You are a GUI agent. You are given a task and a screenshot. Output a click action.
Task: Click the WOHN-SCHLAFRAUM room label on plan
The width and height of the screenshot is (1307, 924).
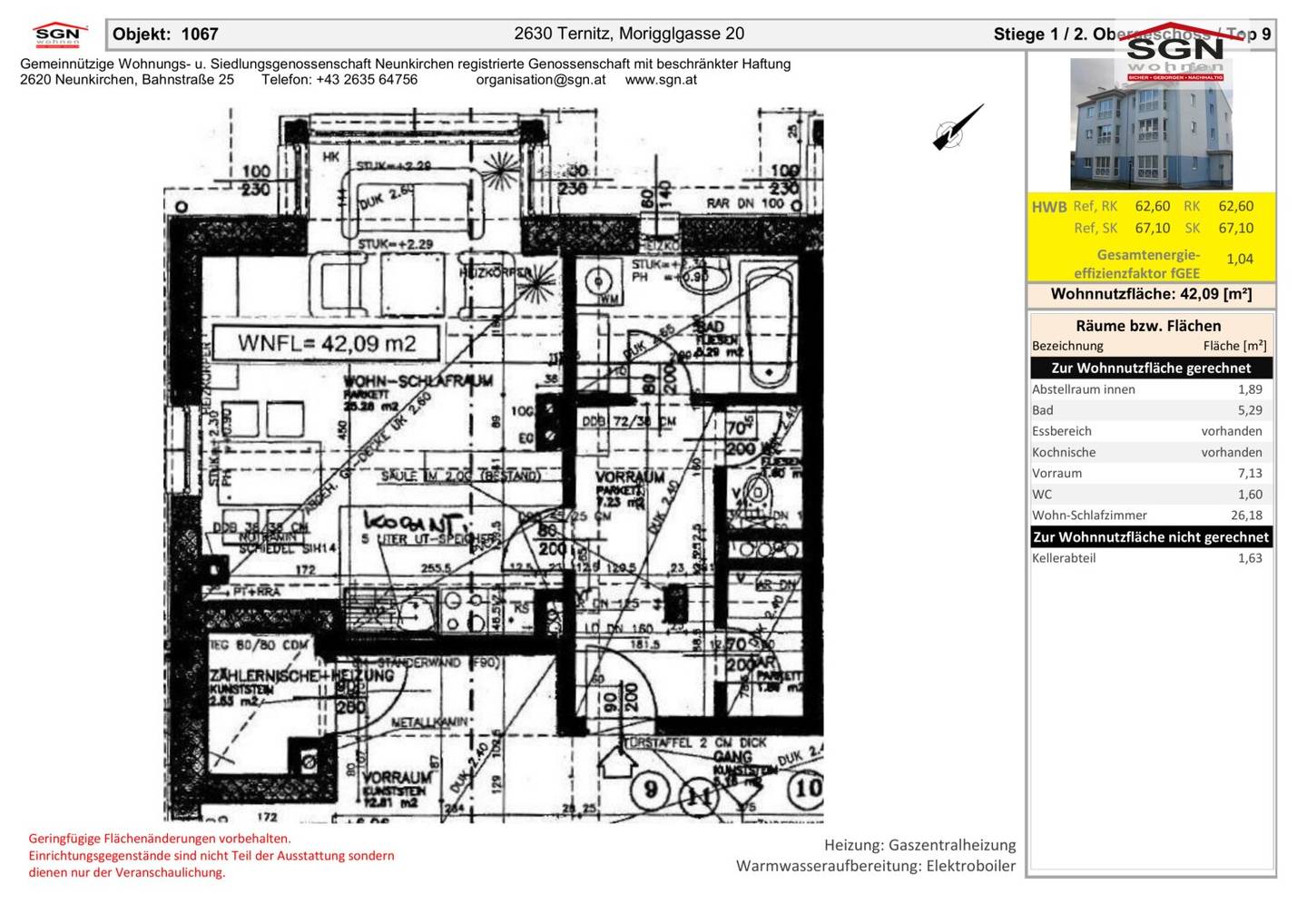tap(418, 380)
